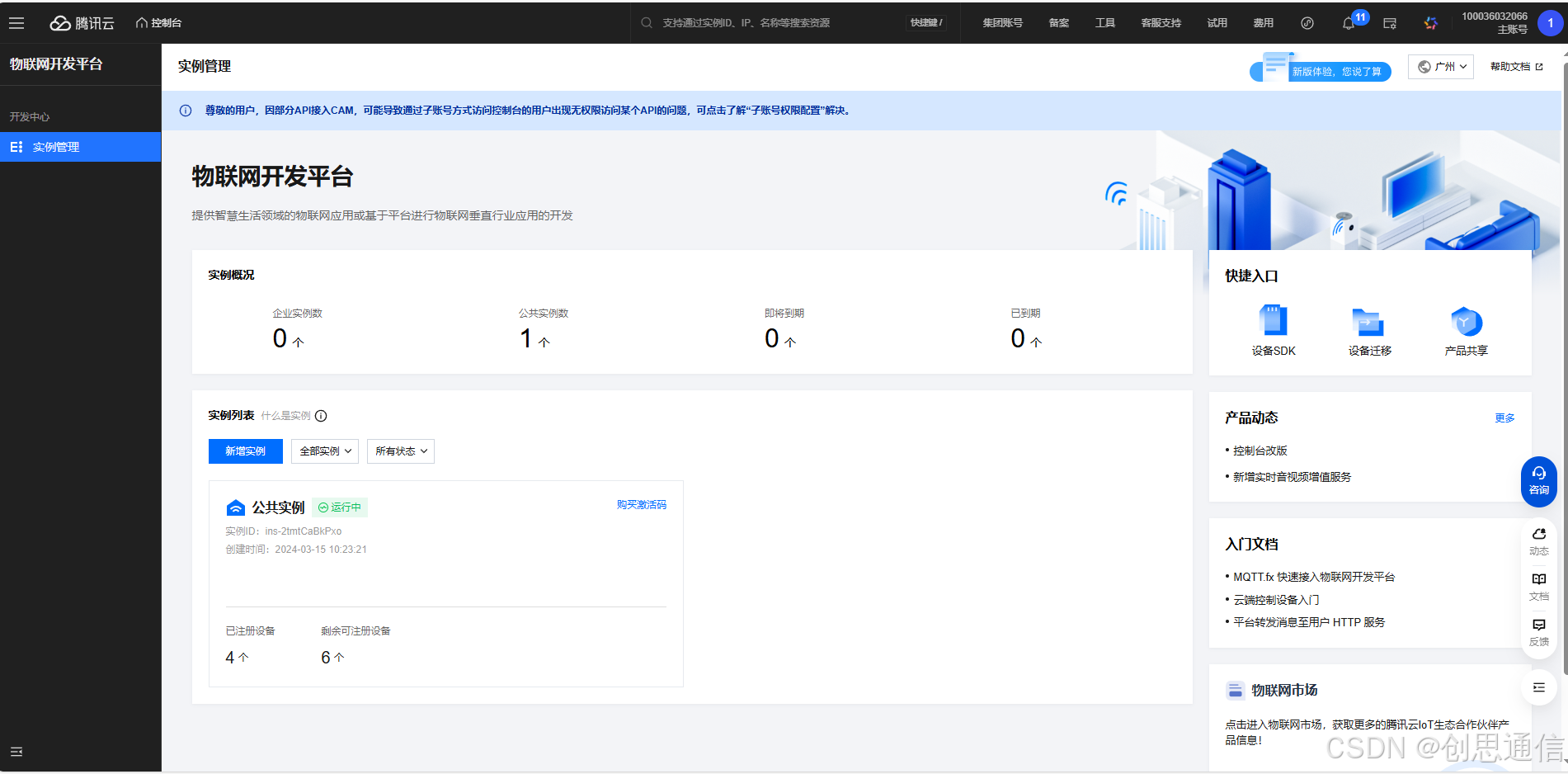Click the console settings panel icon
Image resolution: width=1568 pixels, height=774 pixels.
click(x=1390, y=23)
